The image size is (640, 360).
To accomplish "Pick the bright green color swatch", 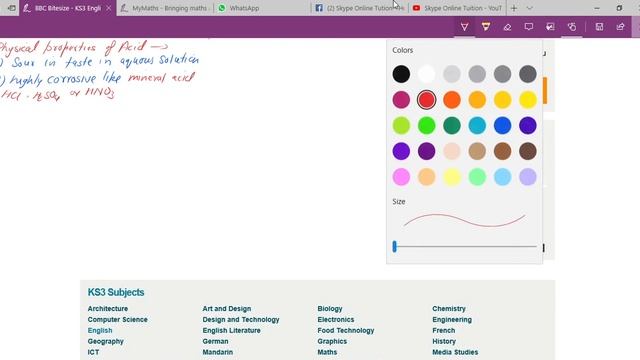I will [427, 126].
